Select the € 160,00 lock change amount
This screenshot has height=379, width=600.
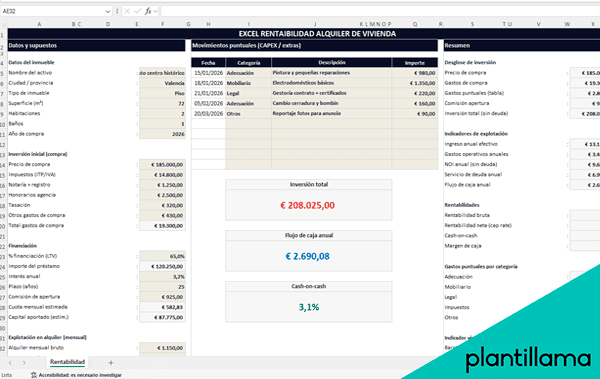coord(415,103)
